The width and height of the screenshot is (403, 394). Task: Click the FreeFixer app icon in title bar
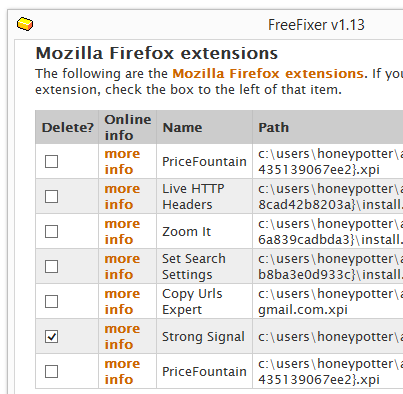25,24
